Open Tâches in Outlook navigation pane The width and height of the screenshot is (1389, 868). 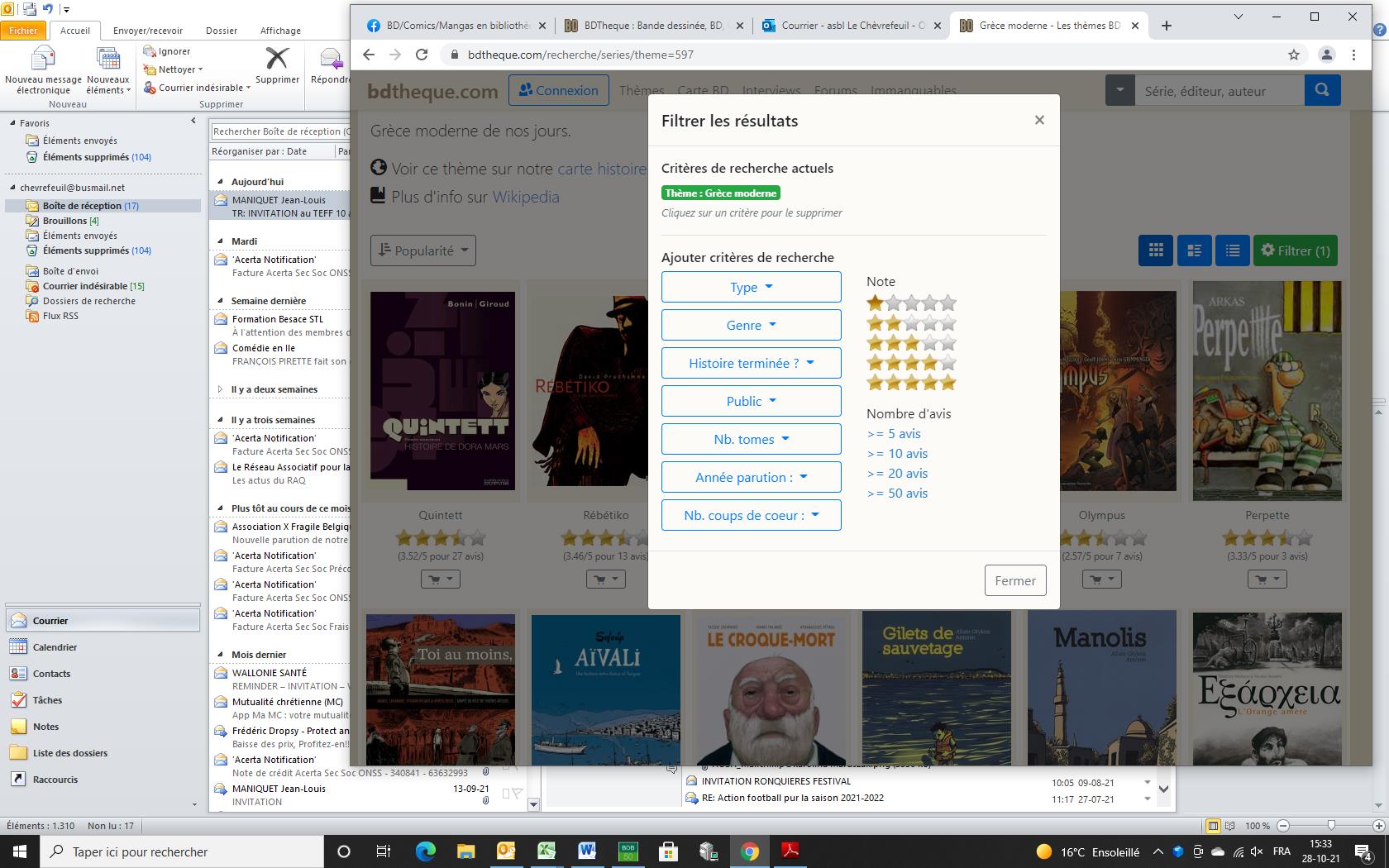point(103,700)
